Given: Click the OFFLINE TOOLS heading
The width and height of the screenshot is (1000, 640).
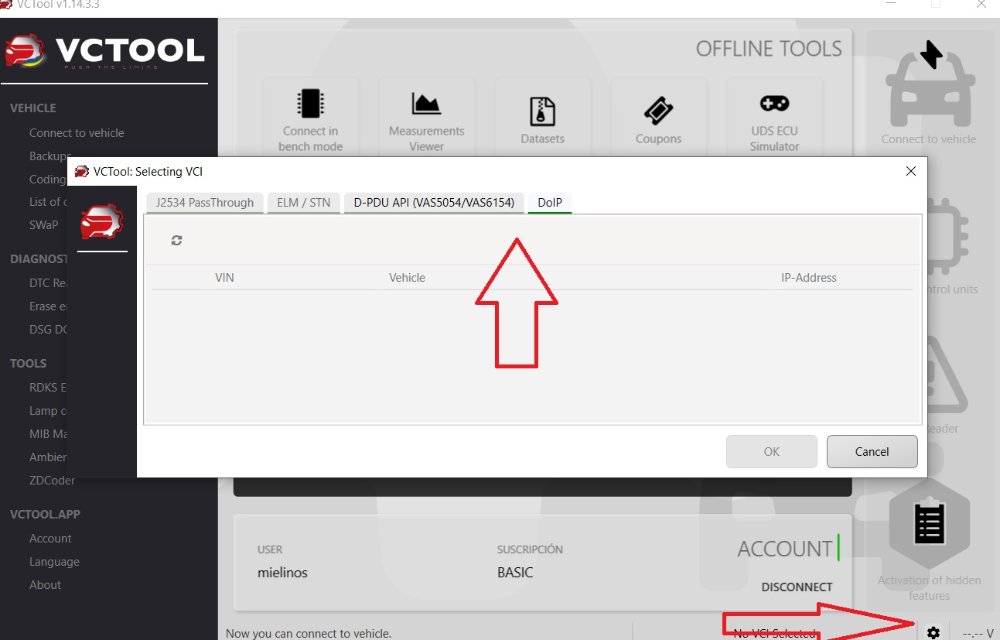Looking at the screenshot, I should [768, 49].
